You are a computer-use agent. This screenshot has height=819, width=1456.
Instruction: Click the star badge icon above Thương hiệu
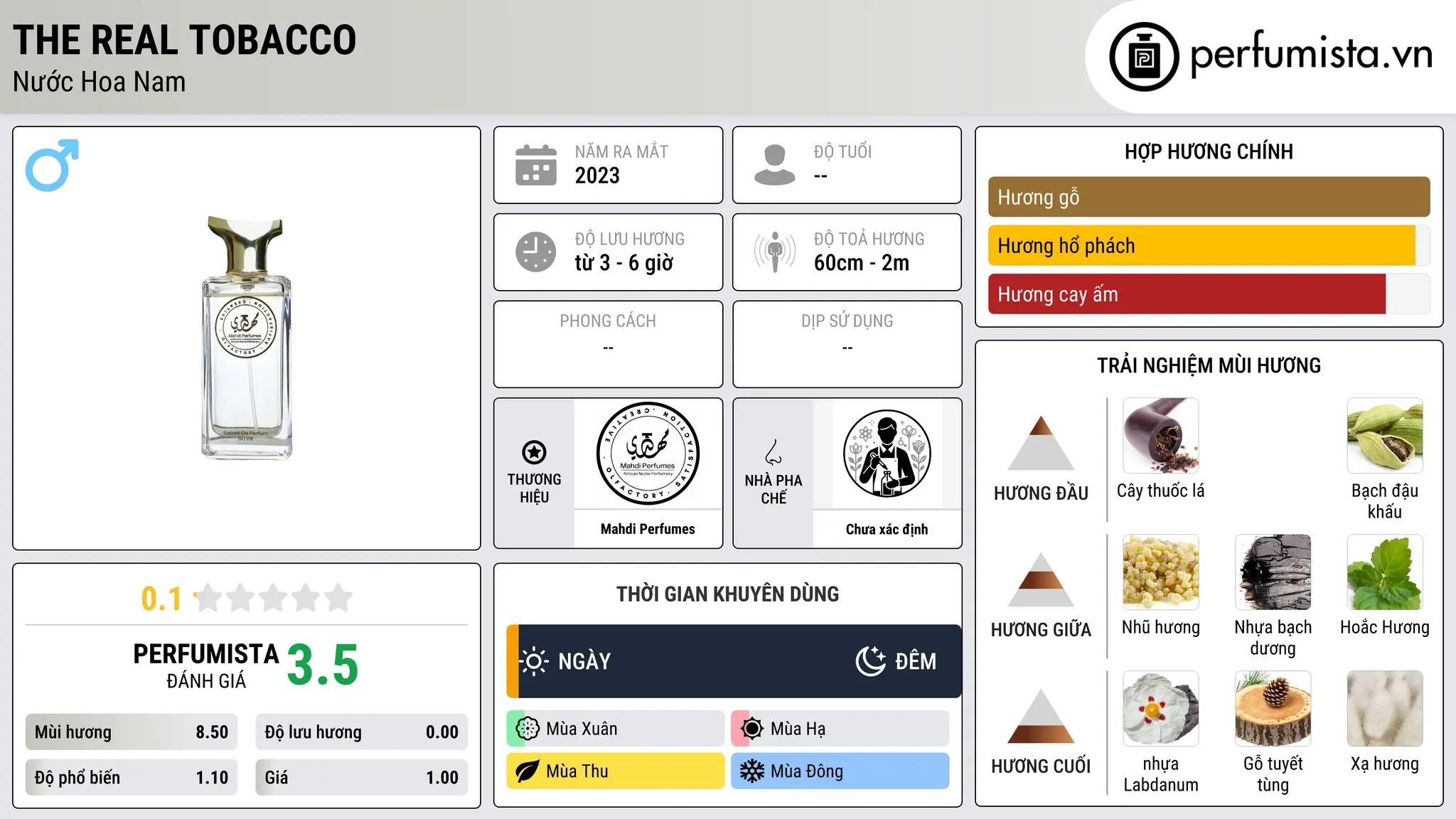(x=534, y=452)
